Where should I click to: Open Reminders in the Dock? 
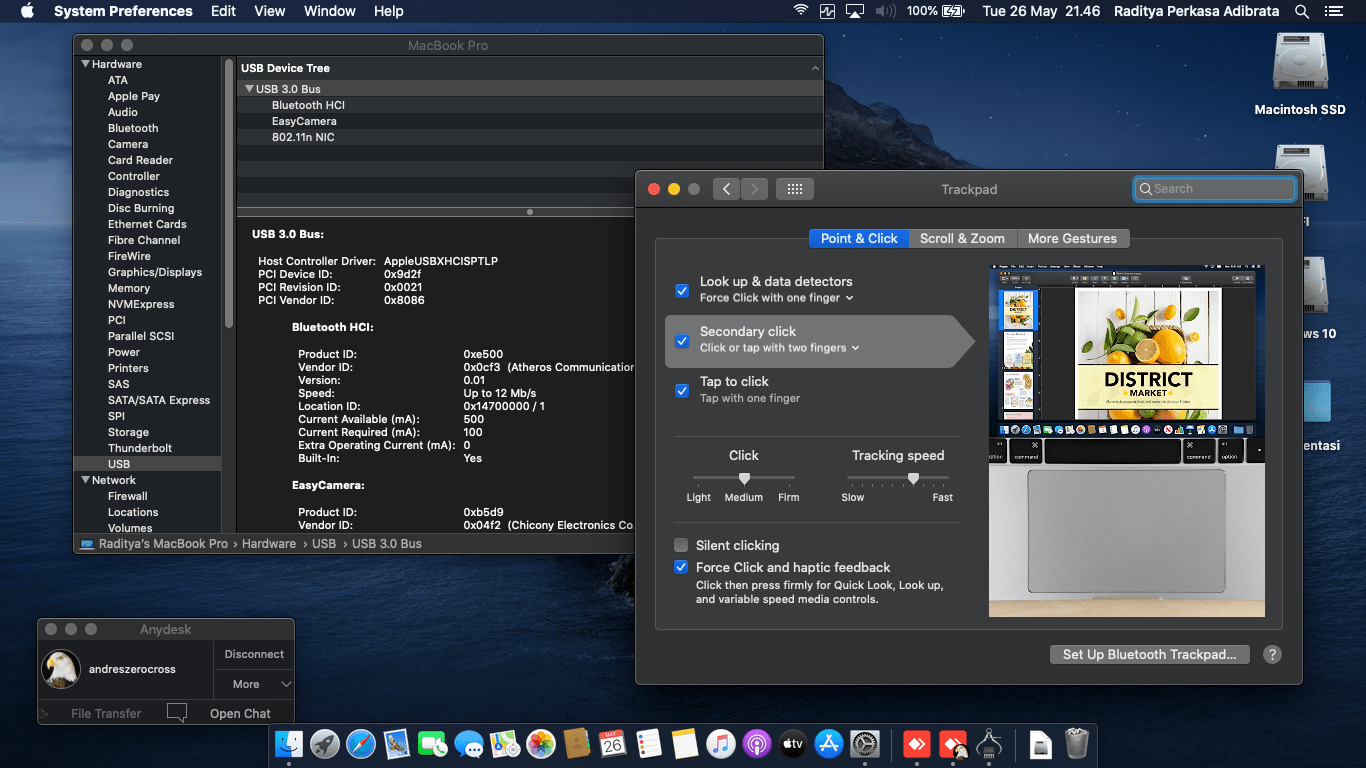[649, 744]
